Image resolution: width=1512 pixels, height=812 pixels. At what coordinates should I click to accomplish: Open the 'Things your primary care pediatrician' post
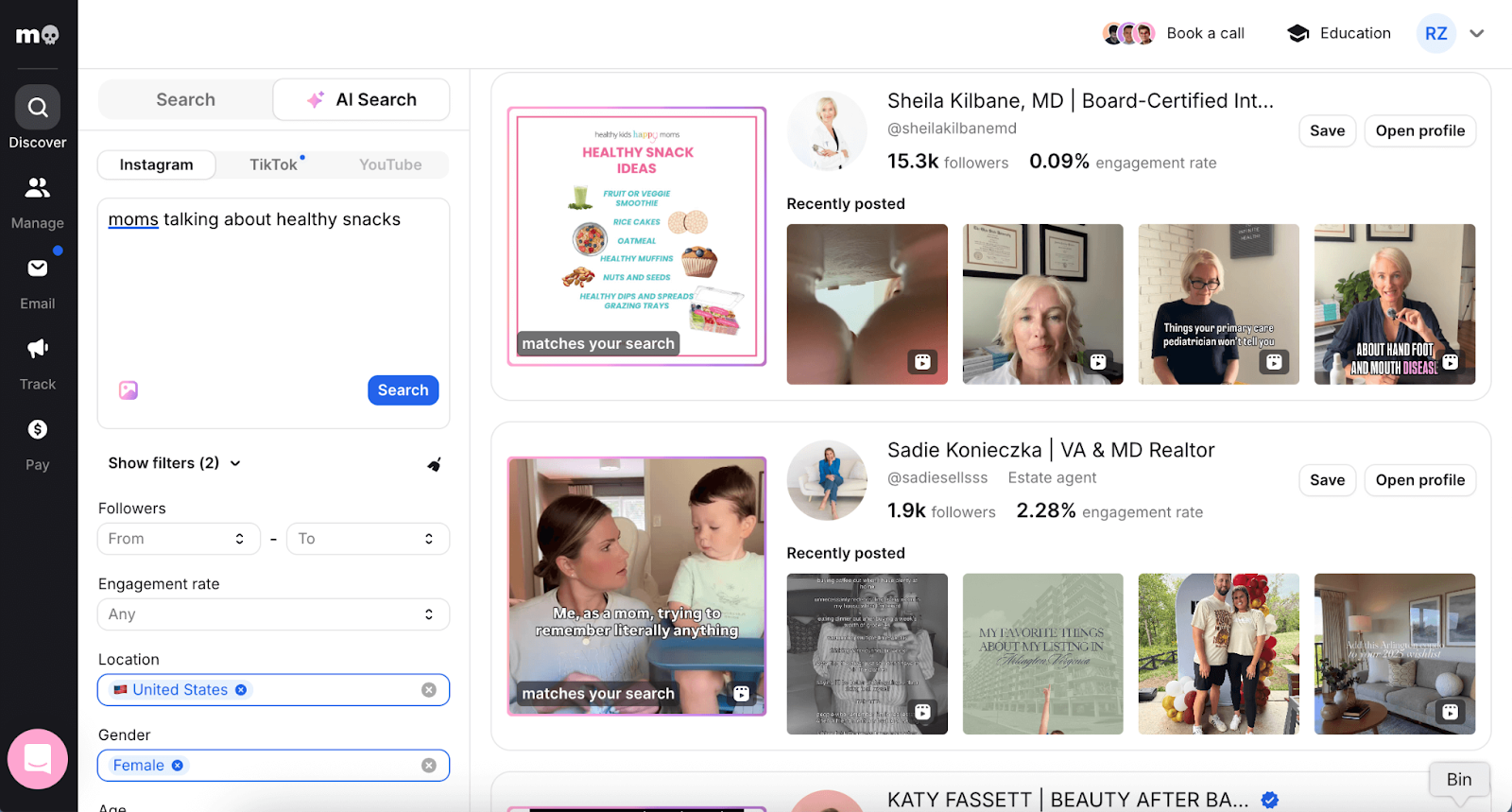point(1219,304)
